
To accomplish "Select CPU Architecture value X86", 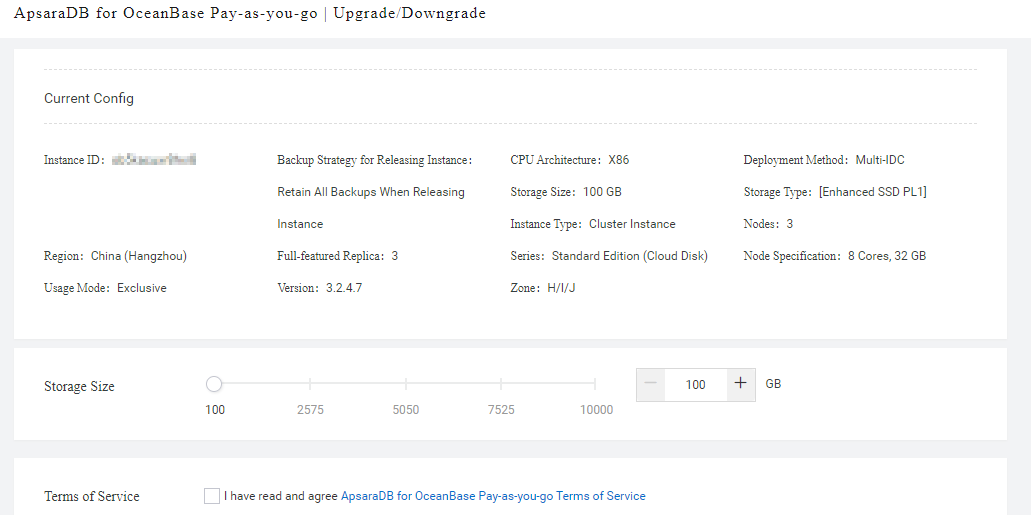I will coord(619,160).
